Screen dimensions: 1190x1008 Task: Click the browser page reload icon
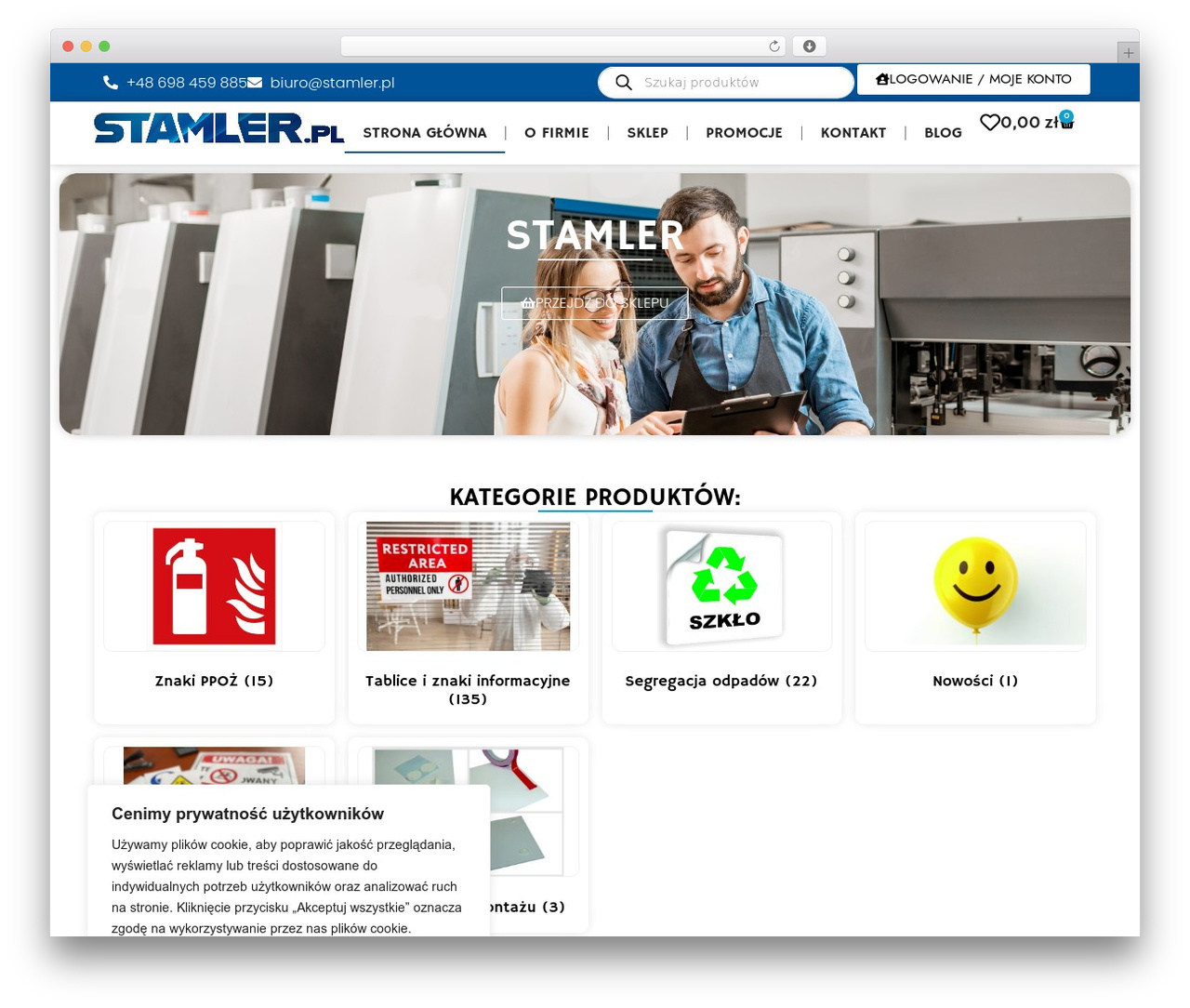(x=774, y=46)
